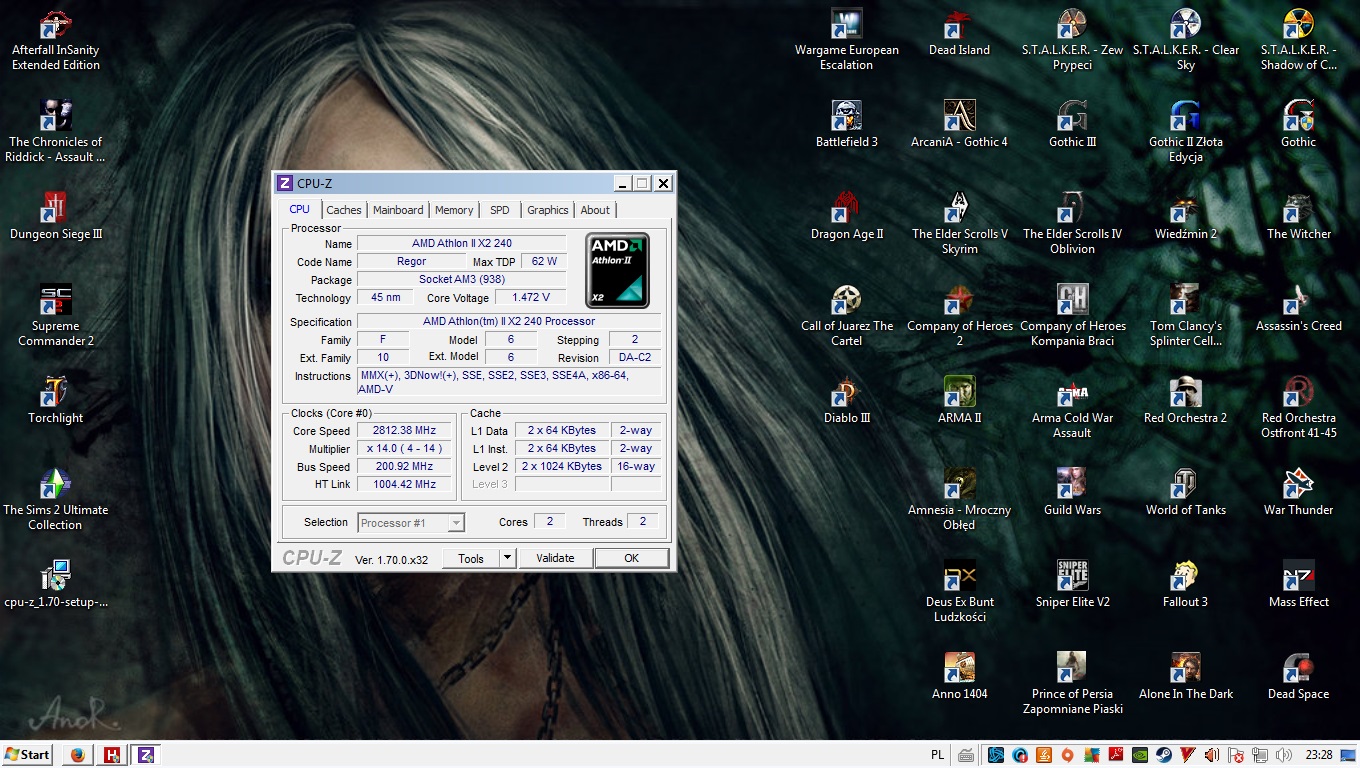Open the Graphics tab
The height and width of the screenshot is (768, 1360).
click(548, 210)
